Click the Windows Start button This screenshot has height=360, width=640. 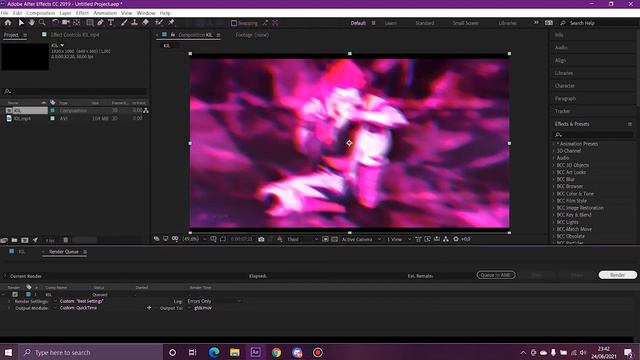pos(8,352)
